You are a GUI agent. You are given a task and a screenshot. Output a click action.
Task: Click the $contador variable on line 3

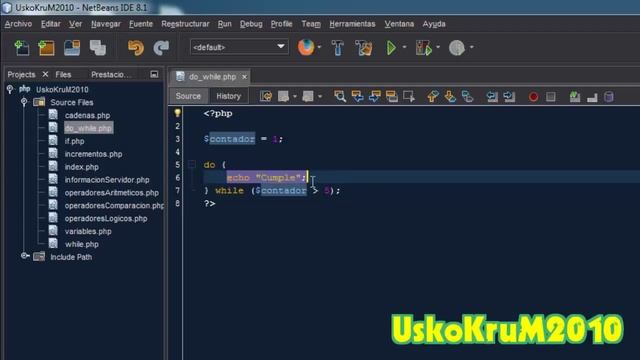click(x=229, y=139)
